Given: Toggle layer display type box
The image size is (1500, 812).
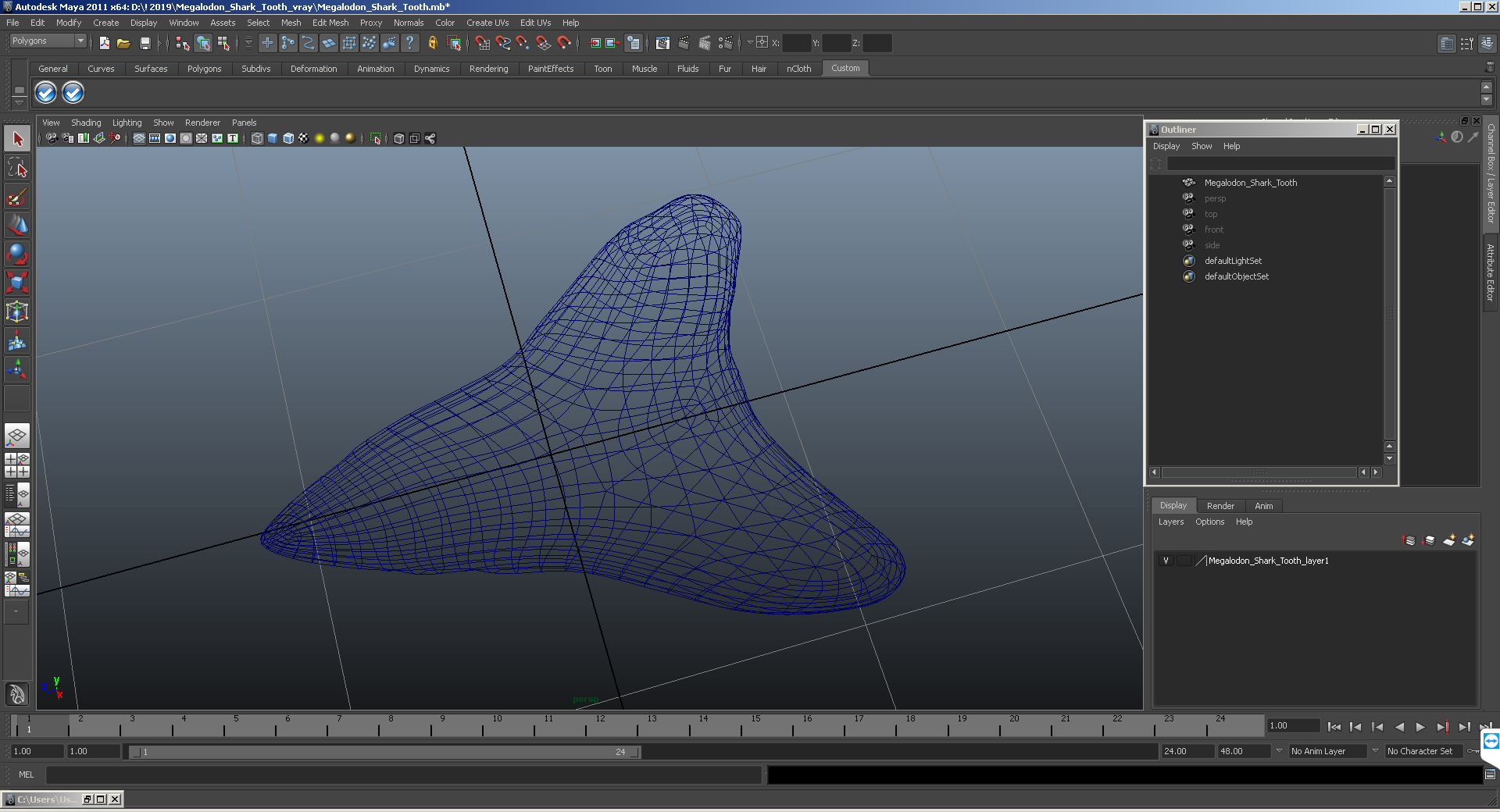Looking at the screenshot, I should pos(1184,561).
